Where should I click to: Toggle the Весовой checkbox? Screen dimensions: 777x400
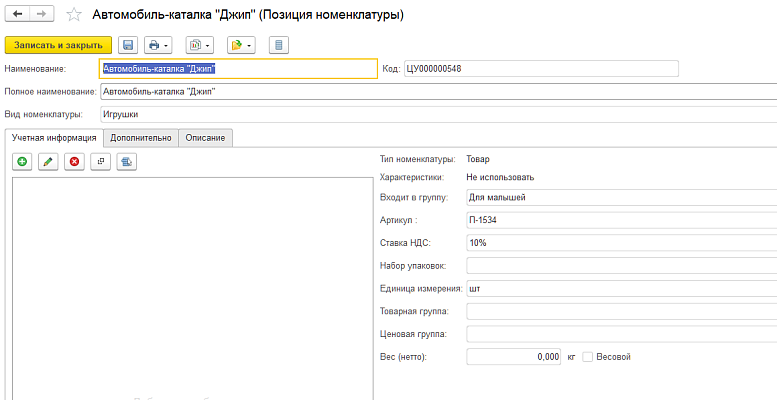click(588, 356)
